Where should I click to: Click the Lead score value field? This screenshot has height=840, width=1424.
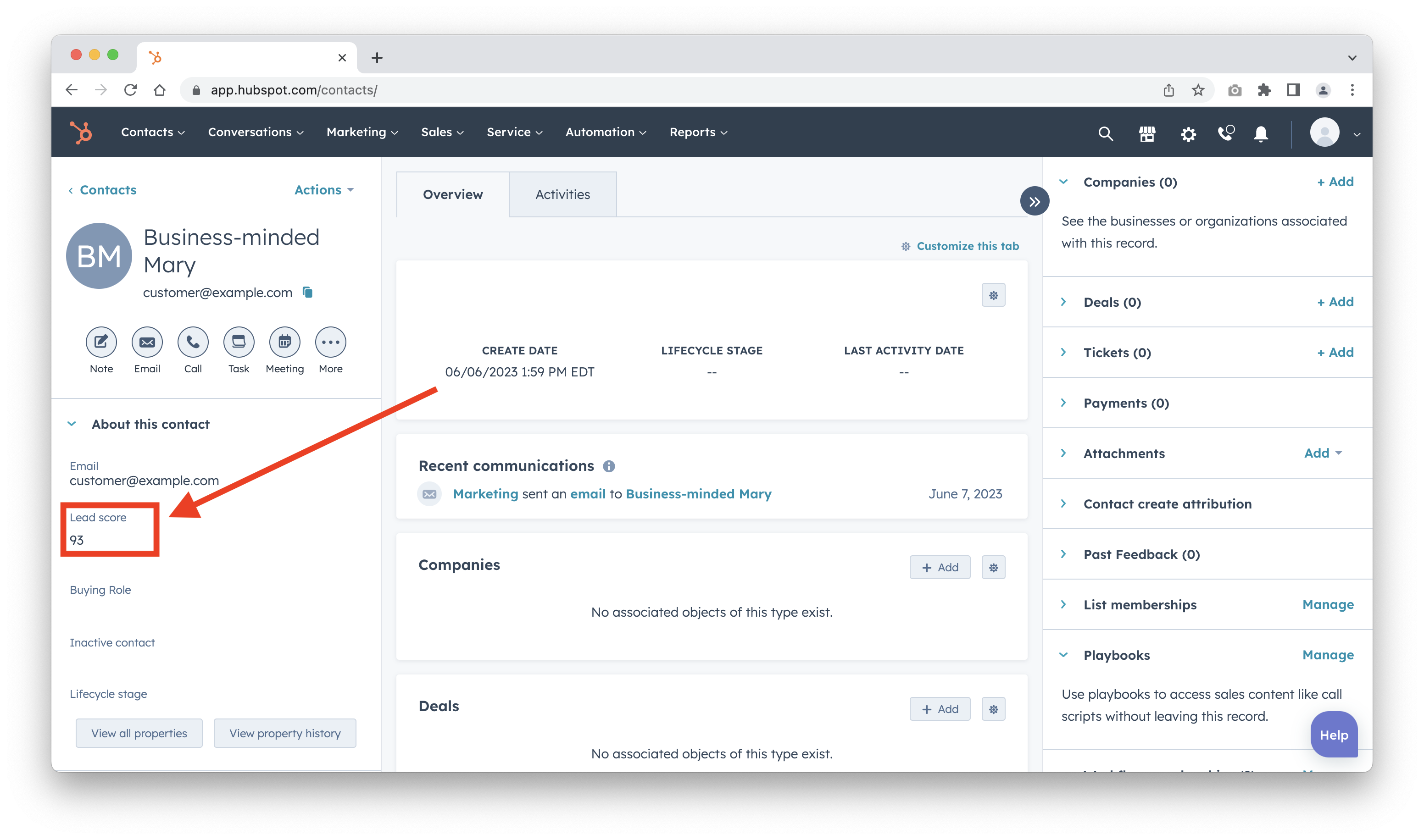[x=77, y=540]
